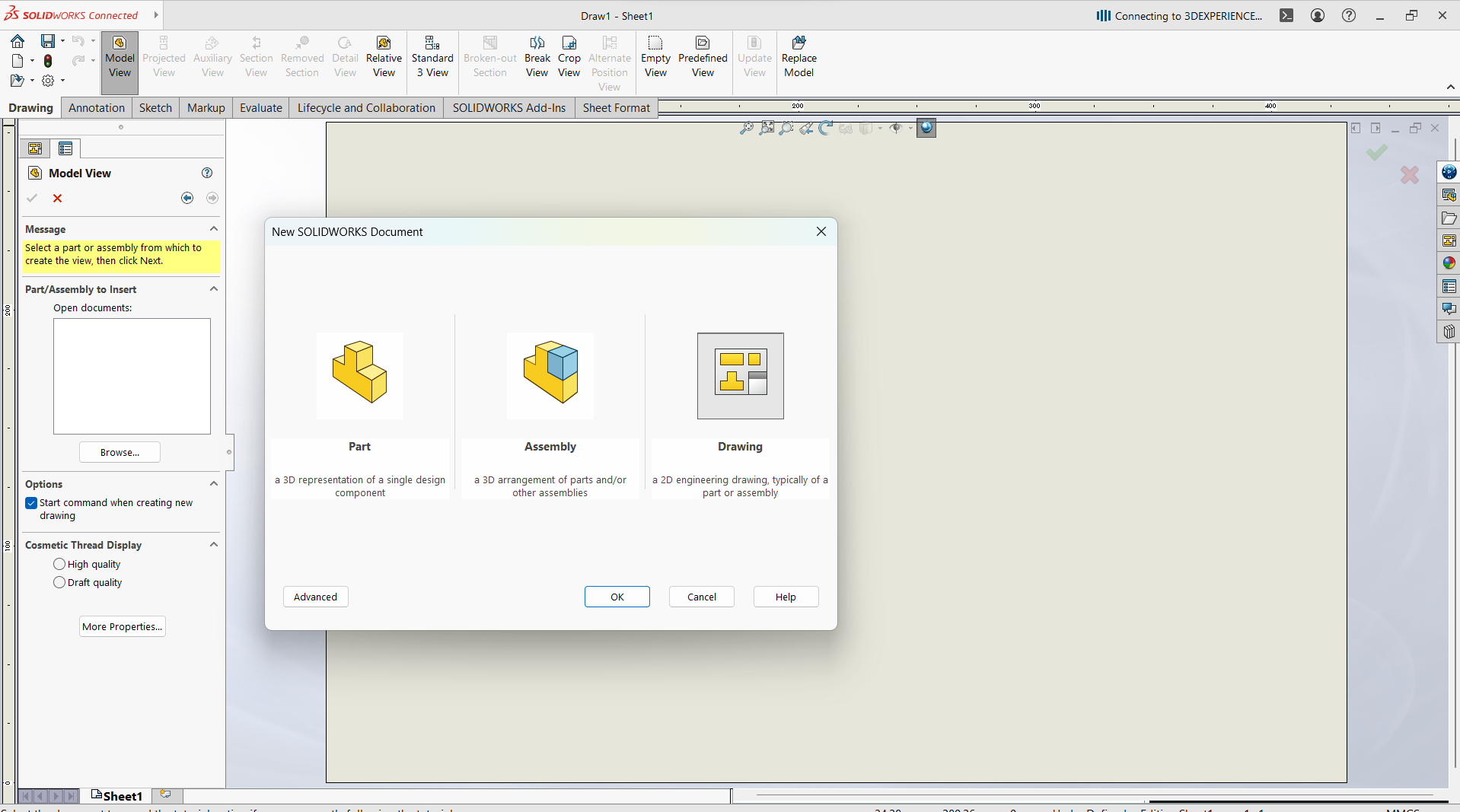Go back with blue arrow in PropertyManager

click(x=187, y=198)
